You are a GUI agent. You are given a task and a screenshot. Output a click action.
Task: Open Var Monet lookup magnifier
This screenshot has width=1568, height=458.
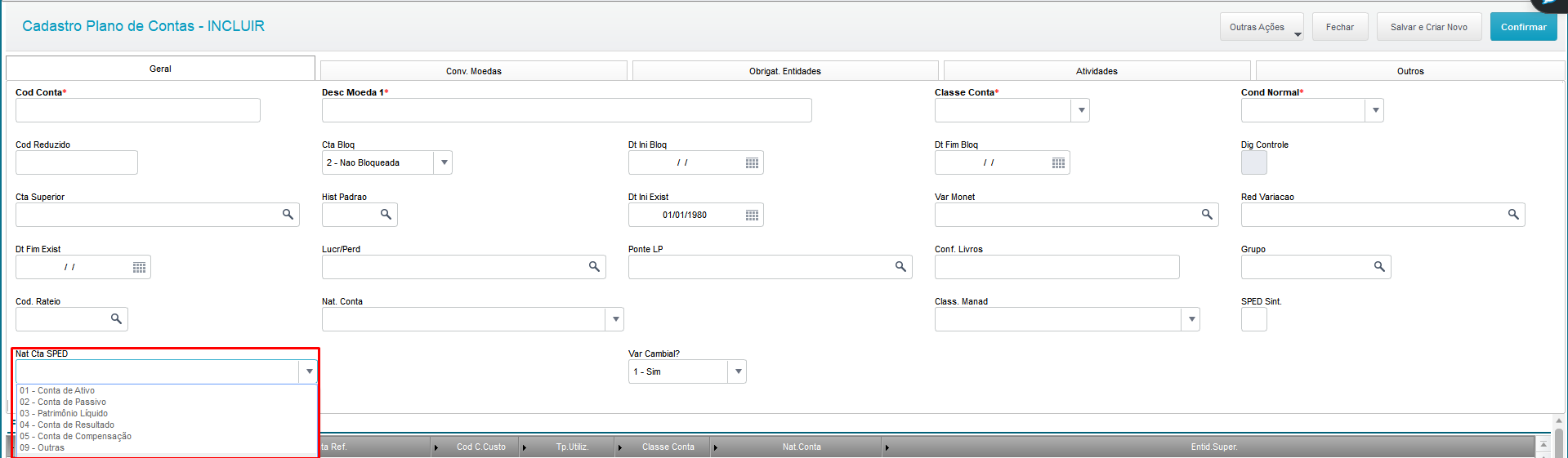click(1207, 215)
